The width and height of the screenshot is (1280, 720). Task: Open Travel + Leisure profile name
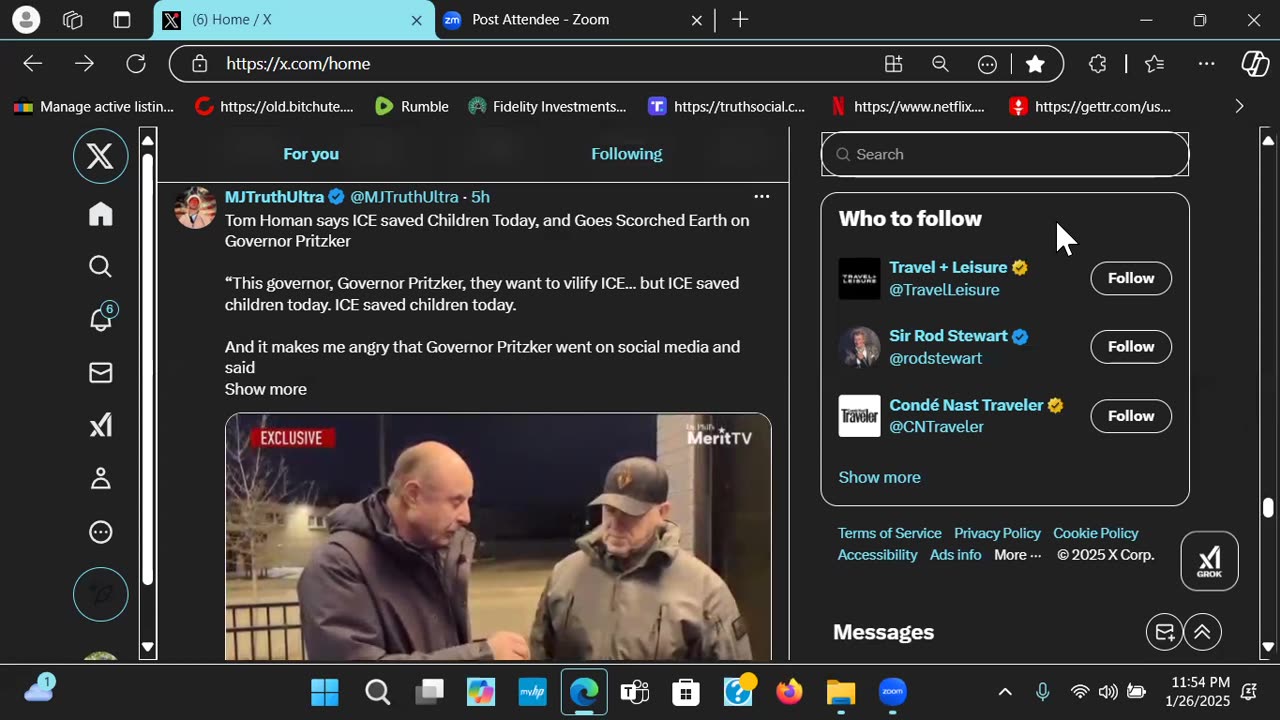[x=948, y=267]
